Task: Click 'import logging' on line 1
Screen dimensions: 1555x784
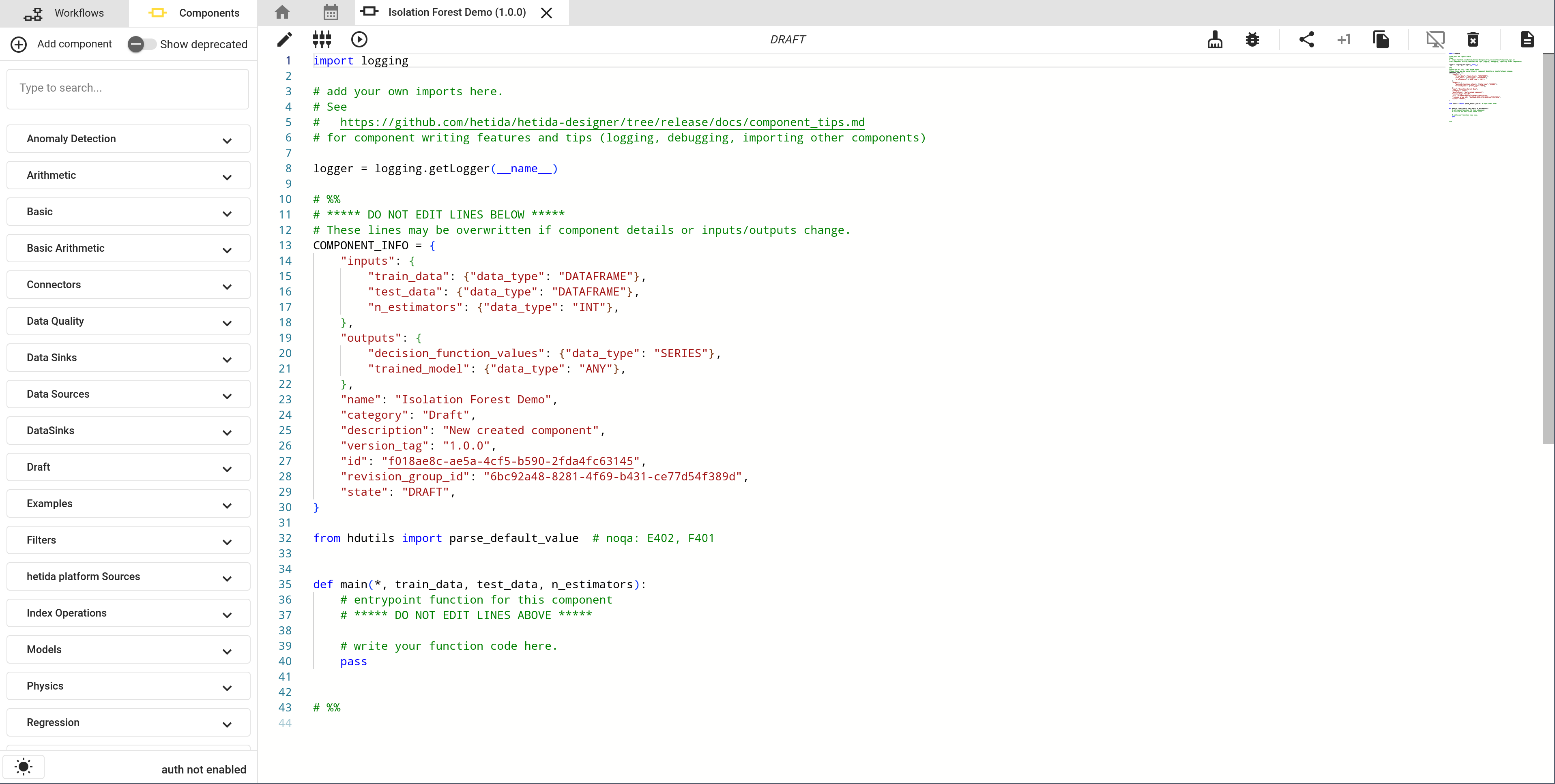Action: click(361, 61)
